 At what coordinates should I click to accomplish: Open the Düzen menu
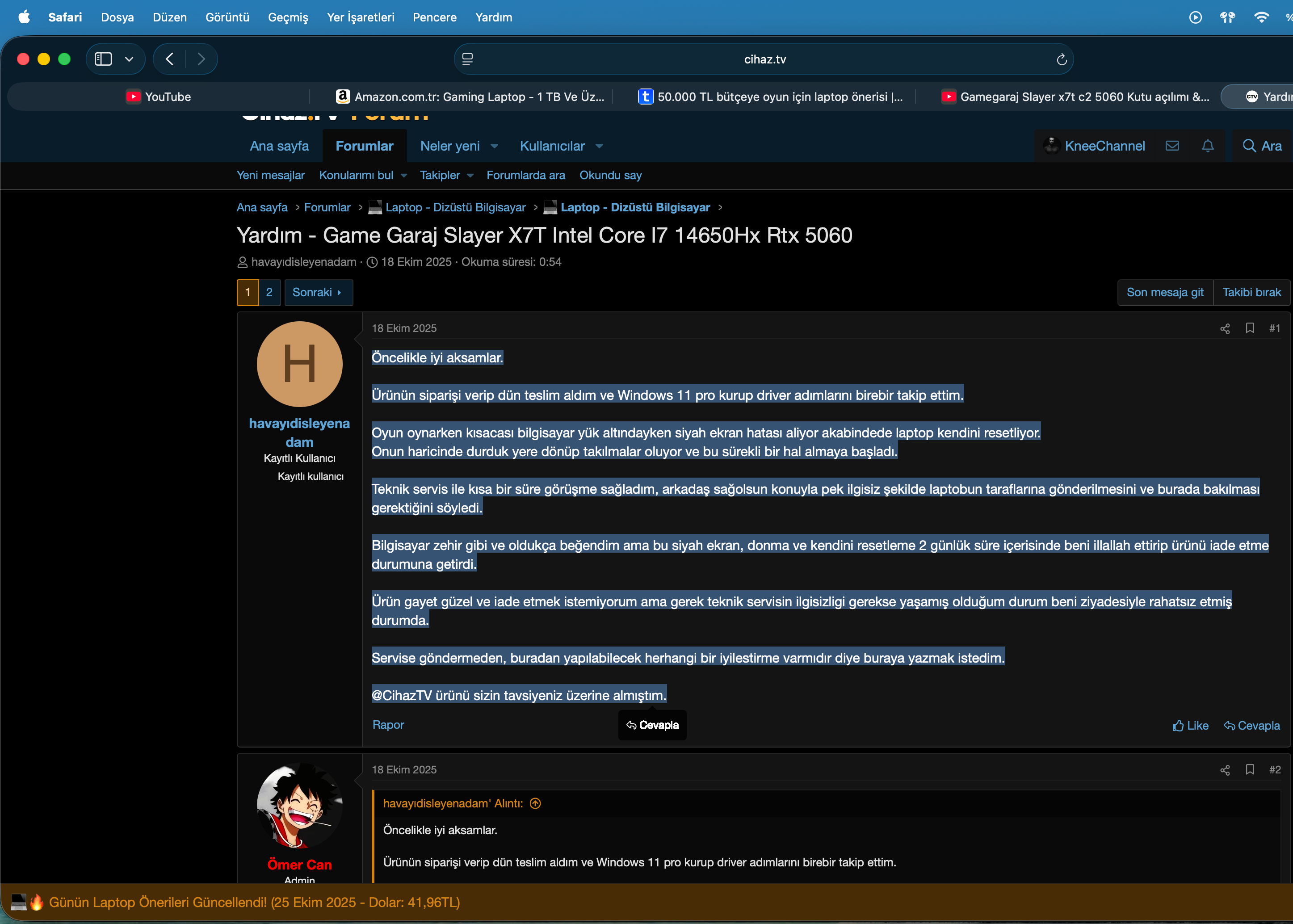point(169,17)
